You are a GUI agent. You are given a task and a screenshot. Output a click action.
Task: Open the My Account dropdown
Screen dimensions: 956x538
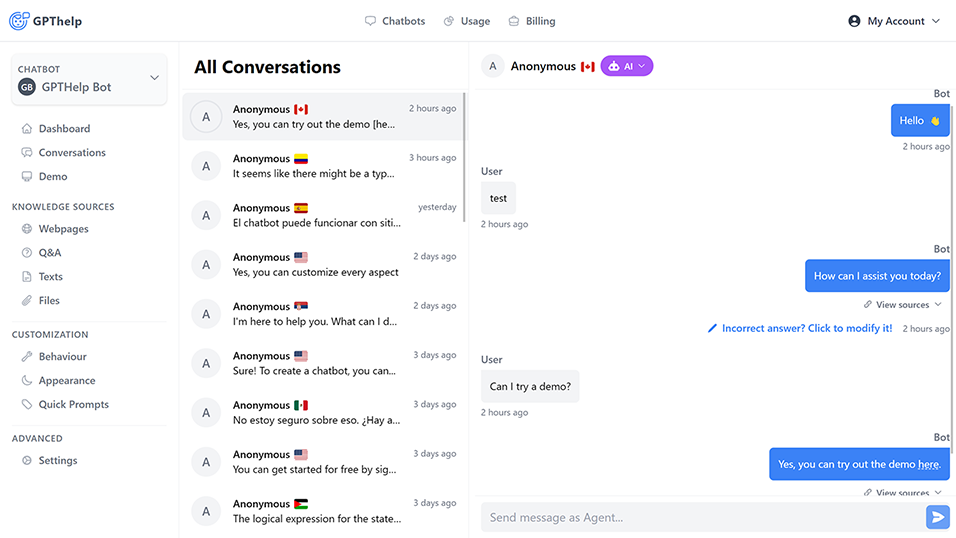point(894,21)
